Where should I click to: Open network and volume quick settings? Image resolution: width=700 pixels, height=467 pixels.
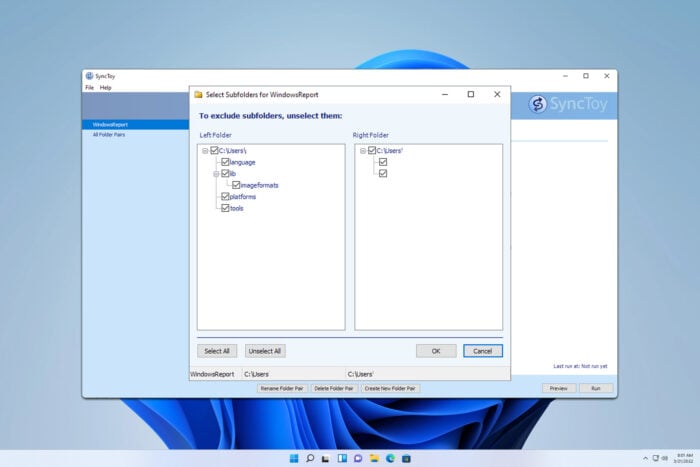point(660,459)
